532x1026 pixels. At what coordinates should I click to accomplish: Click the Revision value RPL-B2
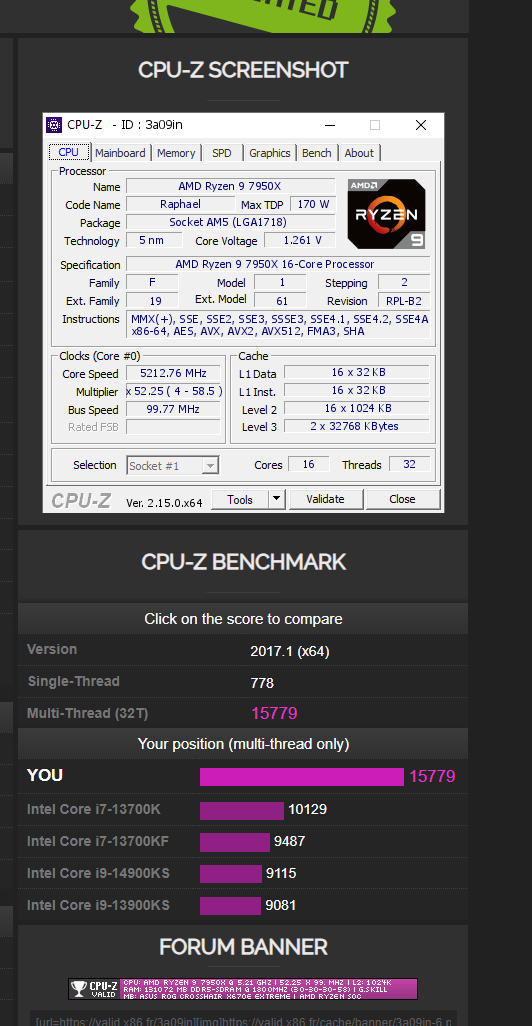(404, 301)
